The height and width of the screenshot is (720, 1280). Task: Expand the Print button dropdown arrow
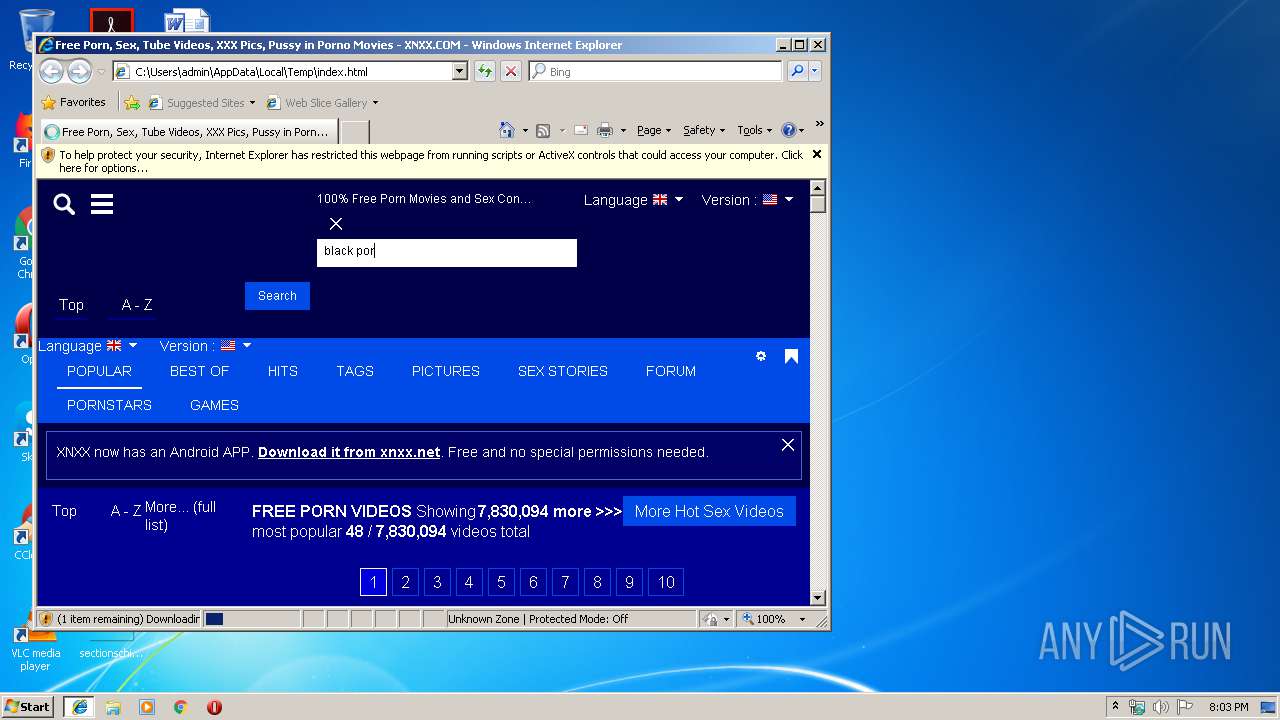click(623, 131)
